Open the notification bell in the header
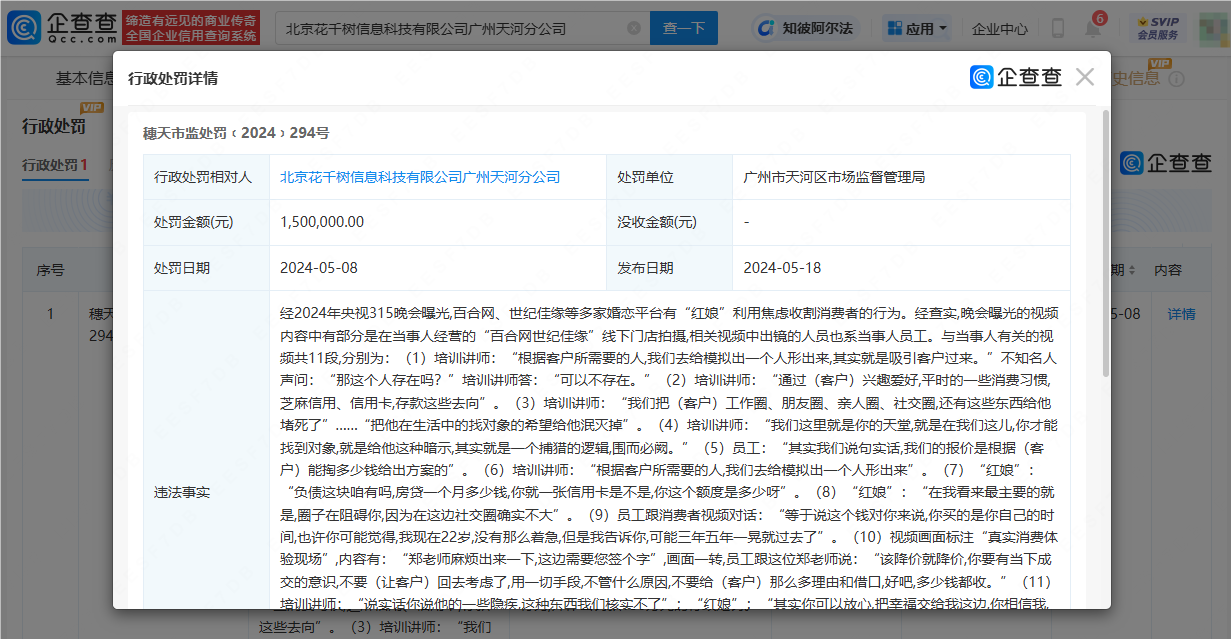The height and width of the screenshot is (639, 1231). pos(1093,29)
